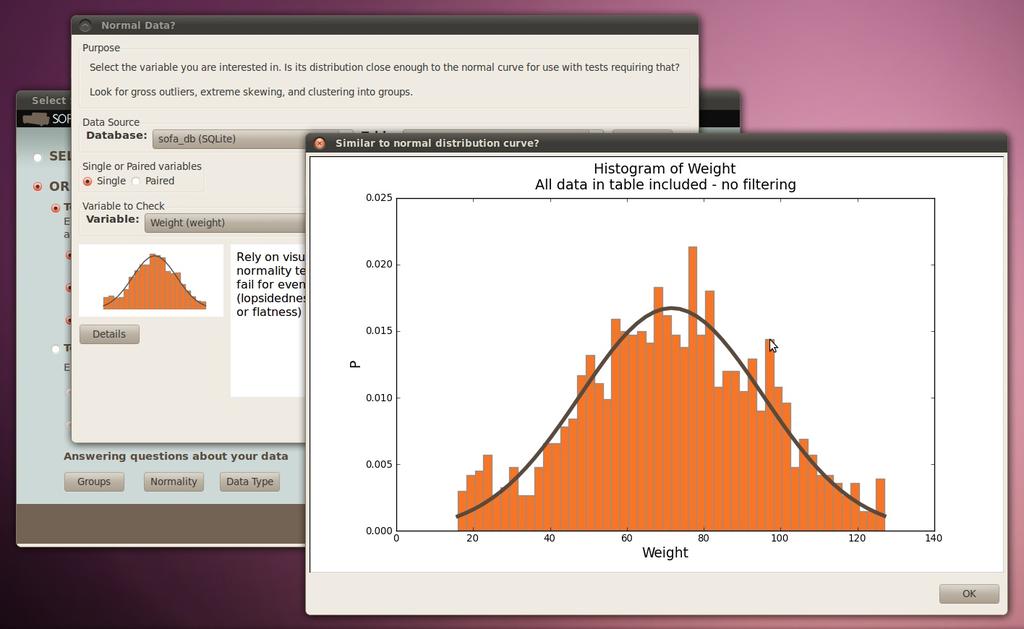Screen dimensions: 1024x629
Task: Select the 'OR...' radio option in back window
Action: pos(38,187)
